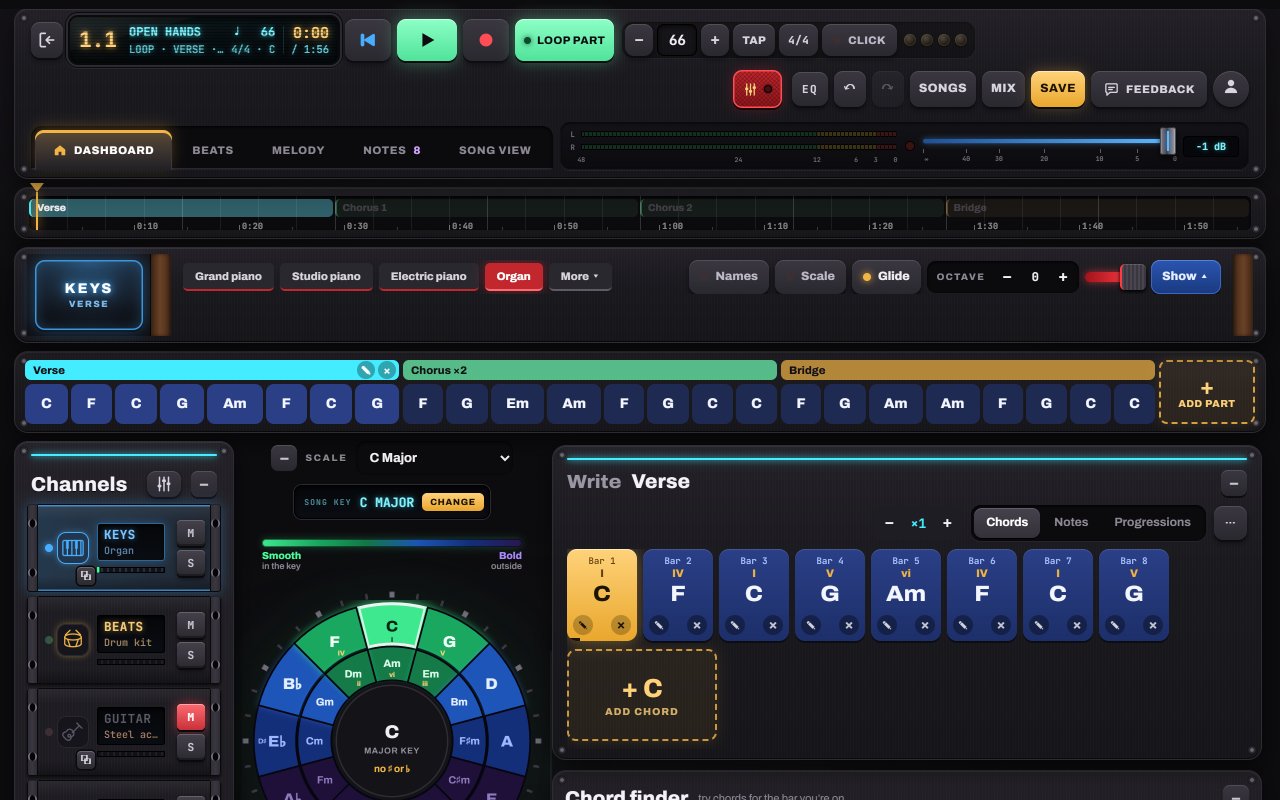1280x800 pixels.
Task: Open the channel mixer sliders icon
Action: tap(164, 484)
